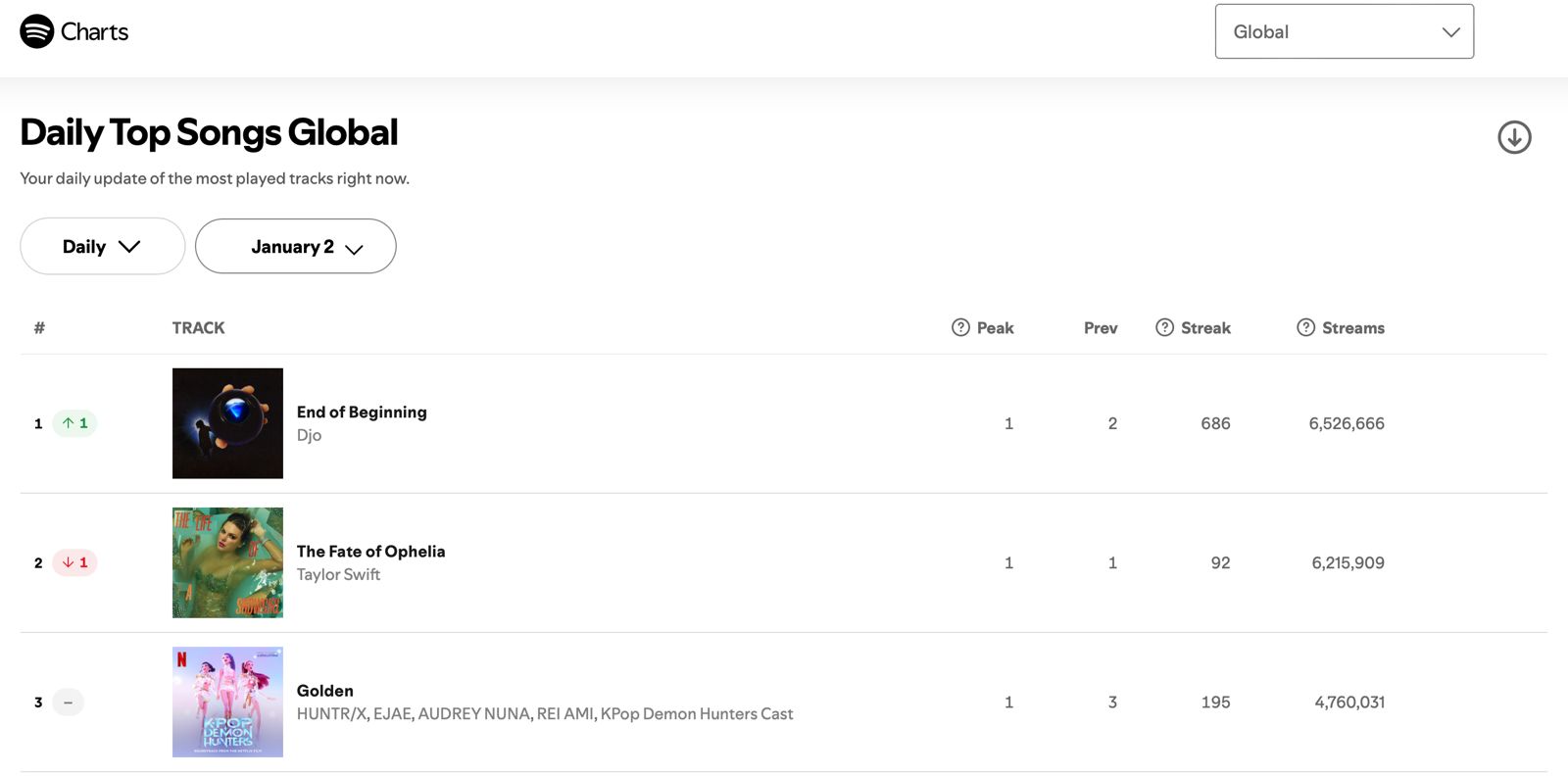1568x776 pixels.
Task: Open the Global region dropdown
Action: pyautogui.click(x=1344, y=31)
